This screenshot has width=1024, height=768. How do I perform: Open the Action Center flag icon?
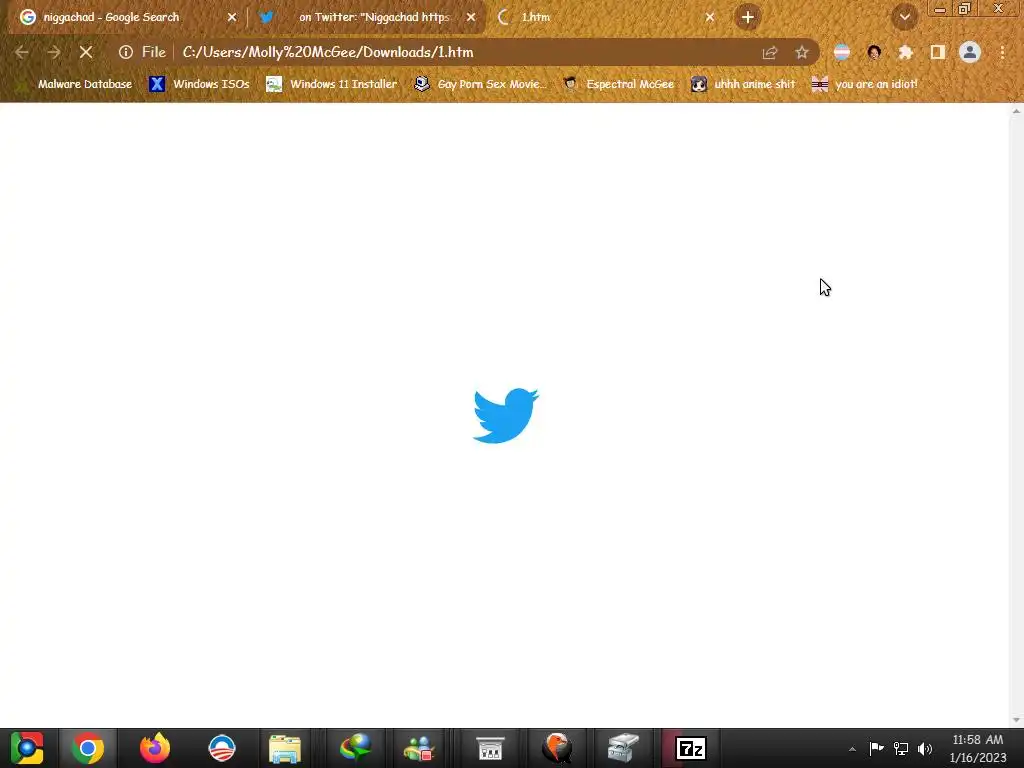pyautogui.click(x=876, y=748)
